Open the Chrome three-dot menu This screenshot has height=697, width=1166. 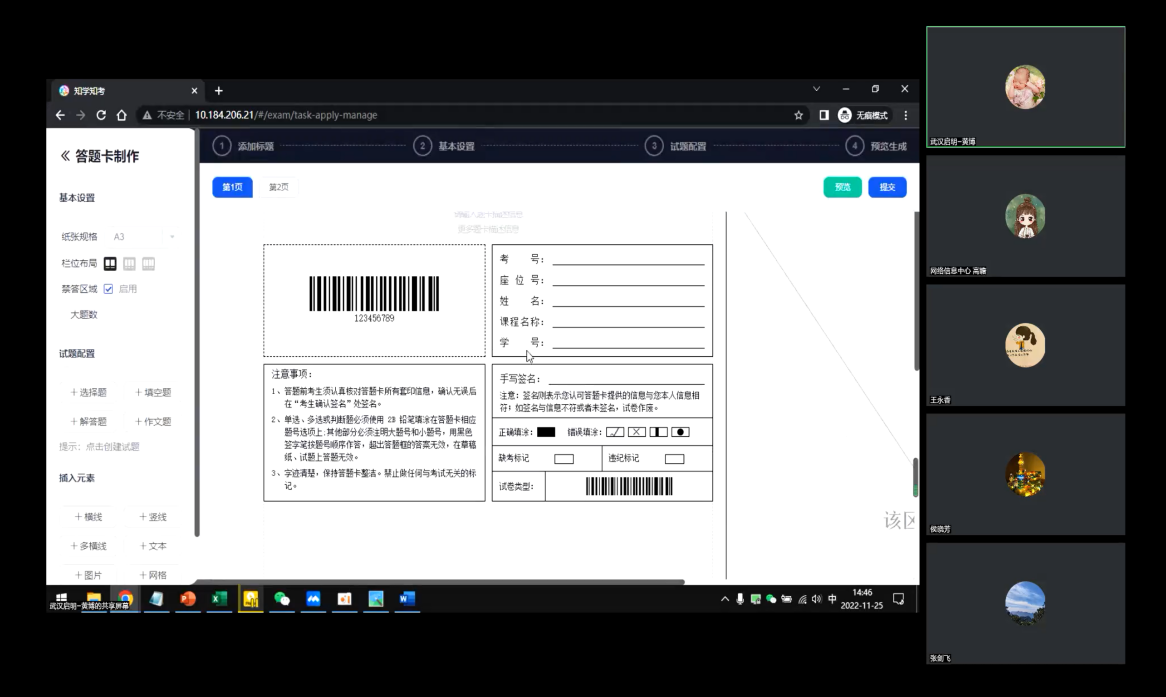coord(906,115)
